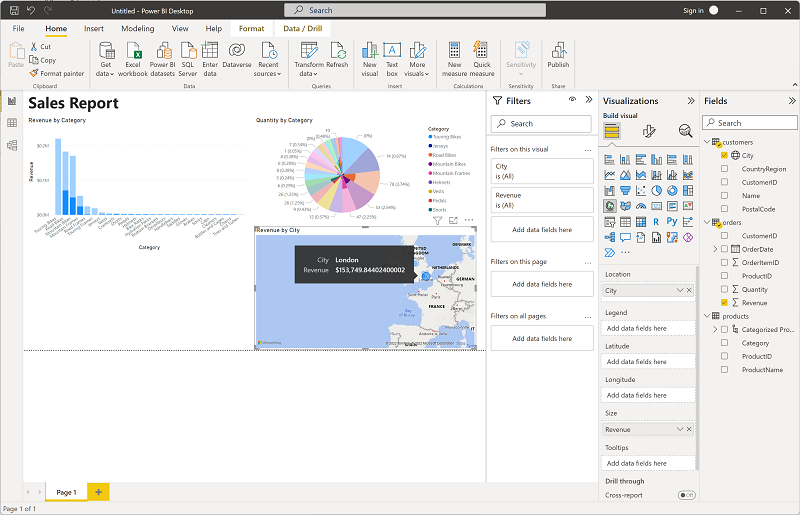
Task: Pick the R script visual icon
Action: coord(656,222)
